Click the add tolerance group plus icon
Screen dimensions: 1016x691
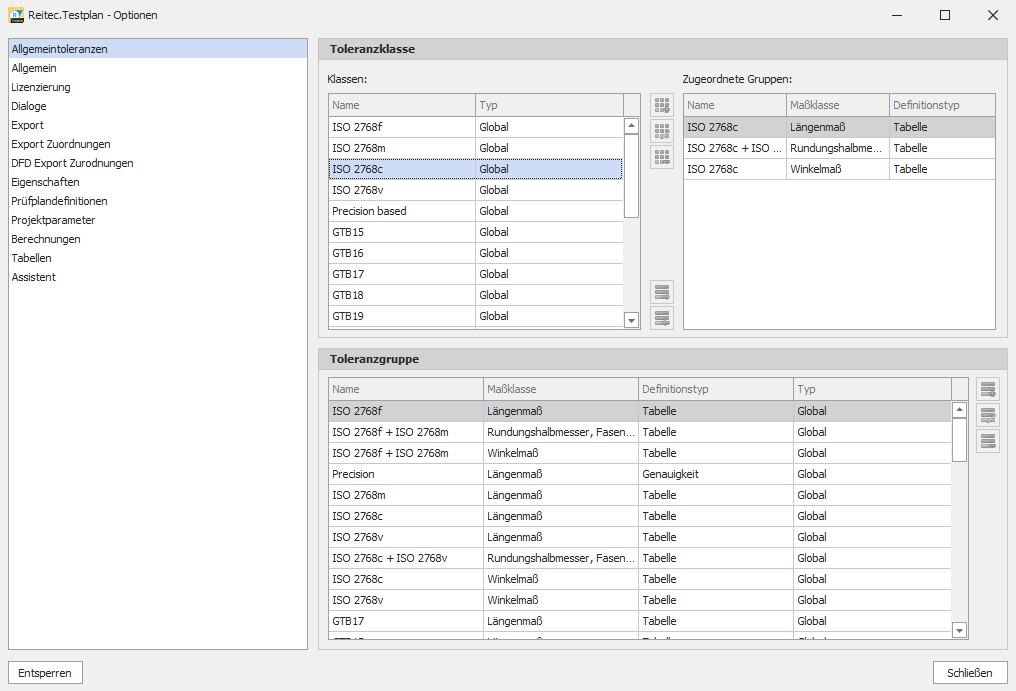[x=988, y=390]
